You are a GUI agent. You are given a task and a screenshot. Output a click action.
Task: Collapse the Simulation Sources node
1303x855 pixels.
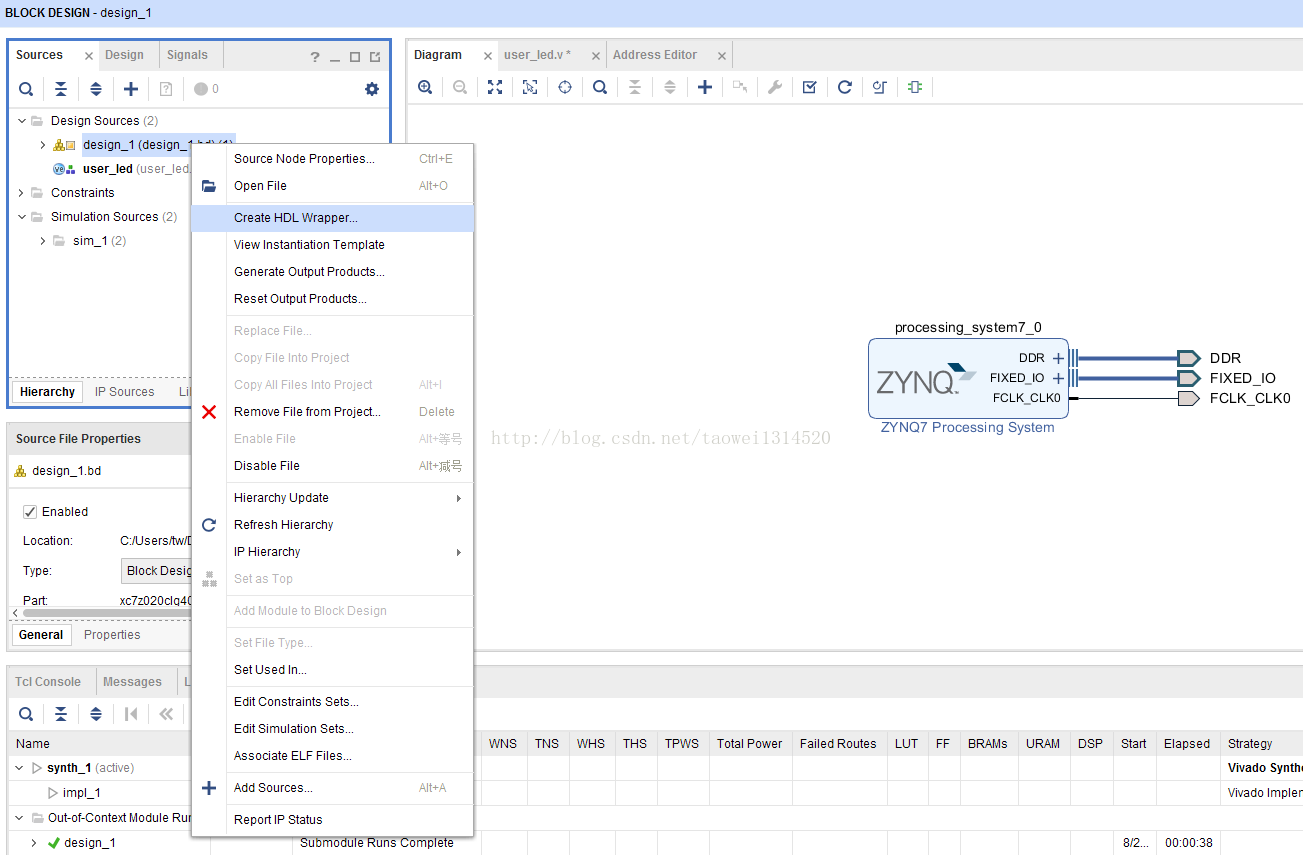(x=22, y=217)
